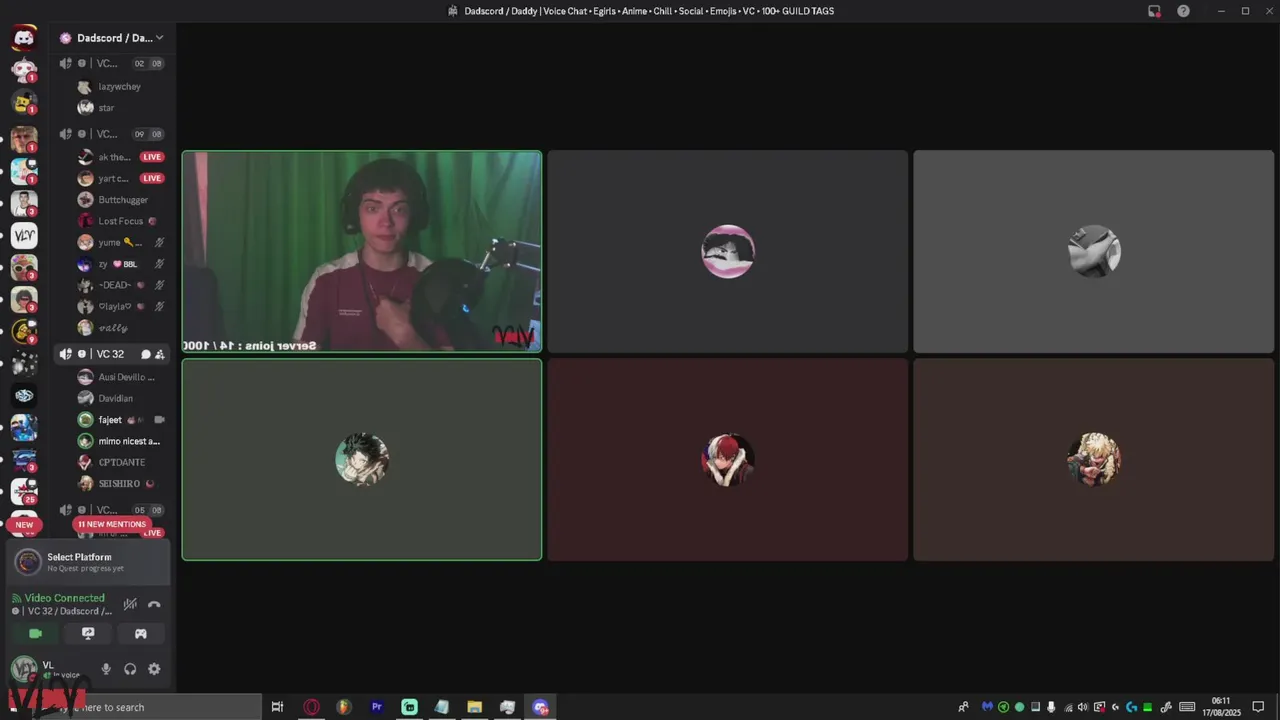Disconnect from the voice call

coord(154,604)
